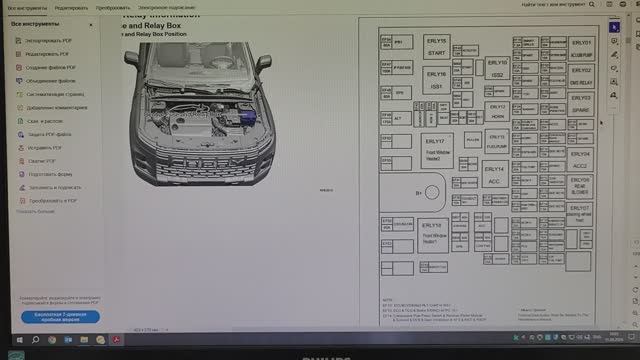Viewport: 640px width, 360px height.
Task: Click the engine bay car image in document
Action: 200,113
